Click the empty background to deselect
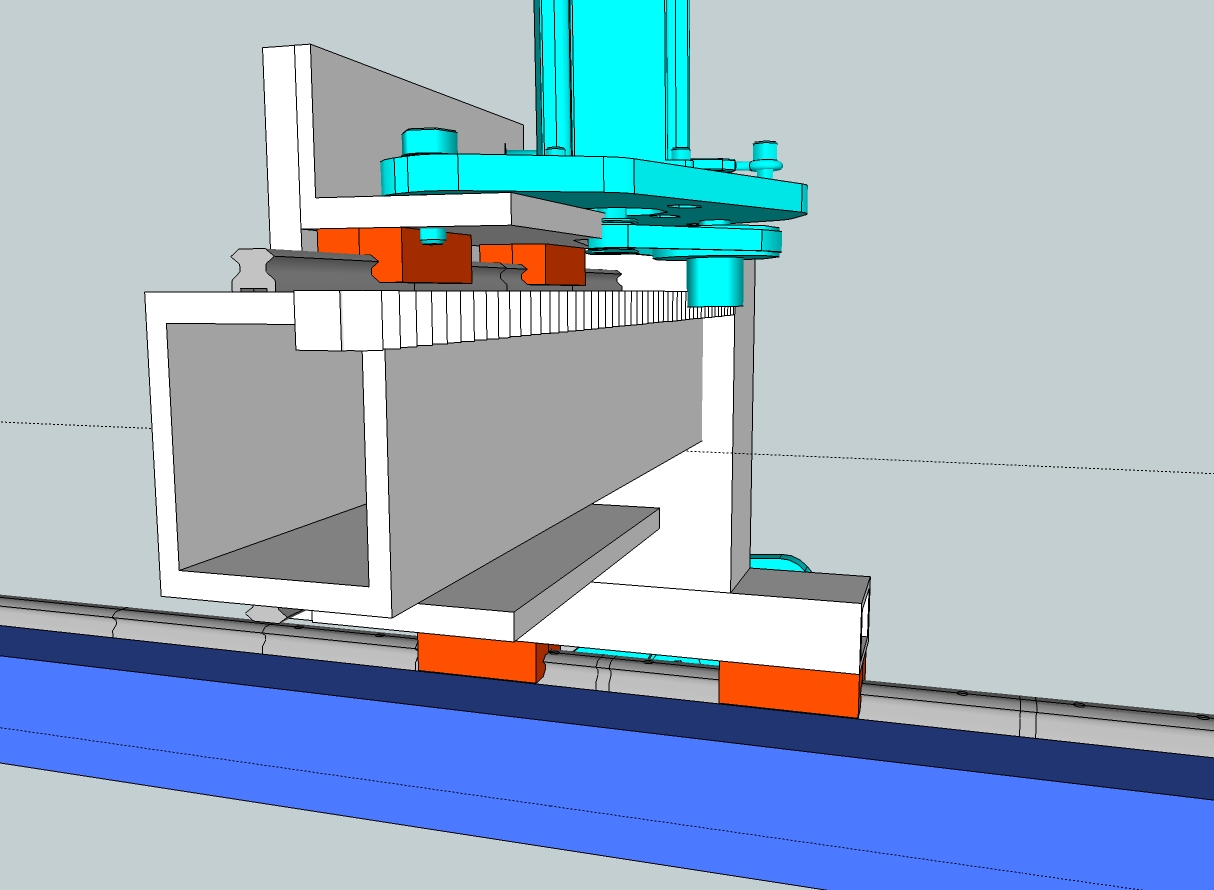Viewport: 1214px width, 890px height. [1000, 250]
